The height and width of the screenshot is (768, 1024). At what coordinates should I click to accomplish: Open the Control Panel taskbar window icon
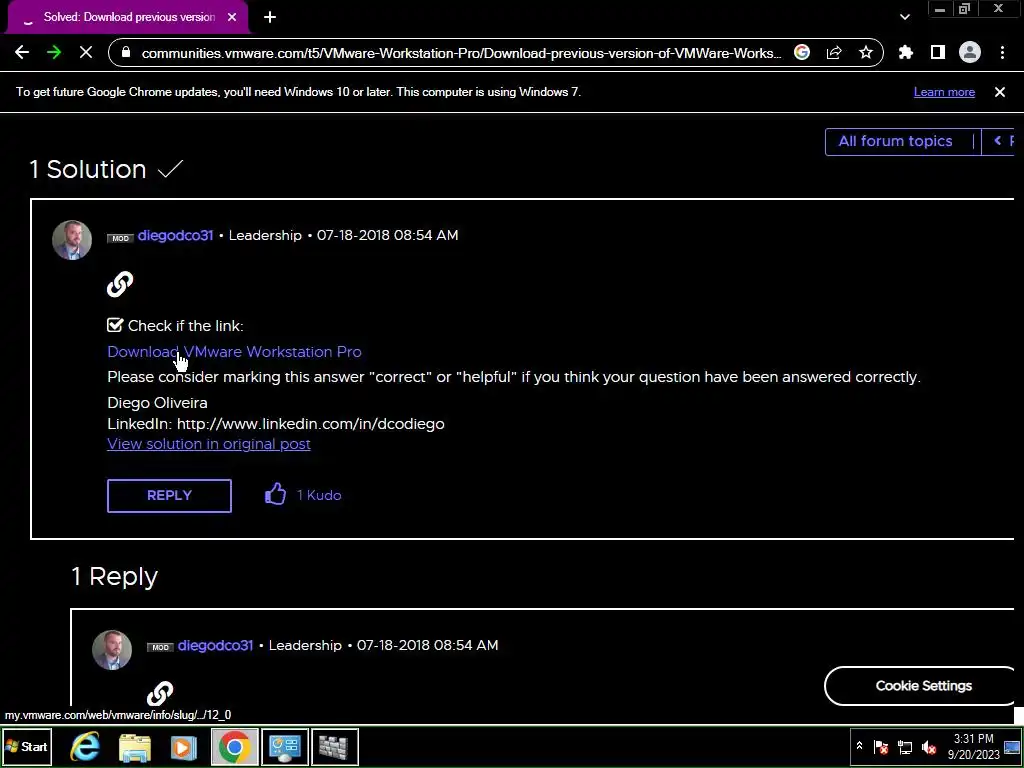[x=285, y=746]
